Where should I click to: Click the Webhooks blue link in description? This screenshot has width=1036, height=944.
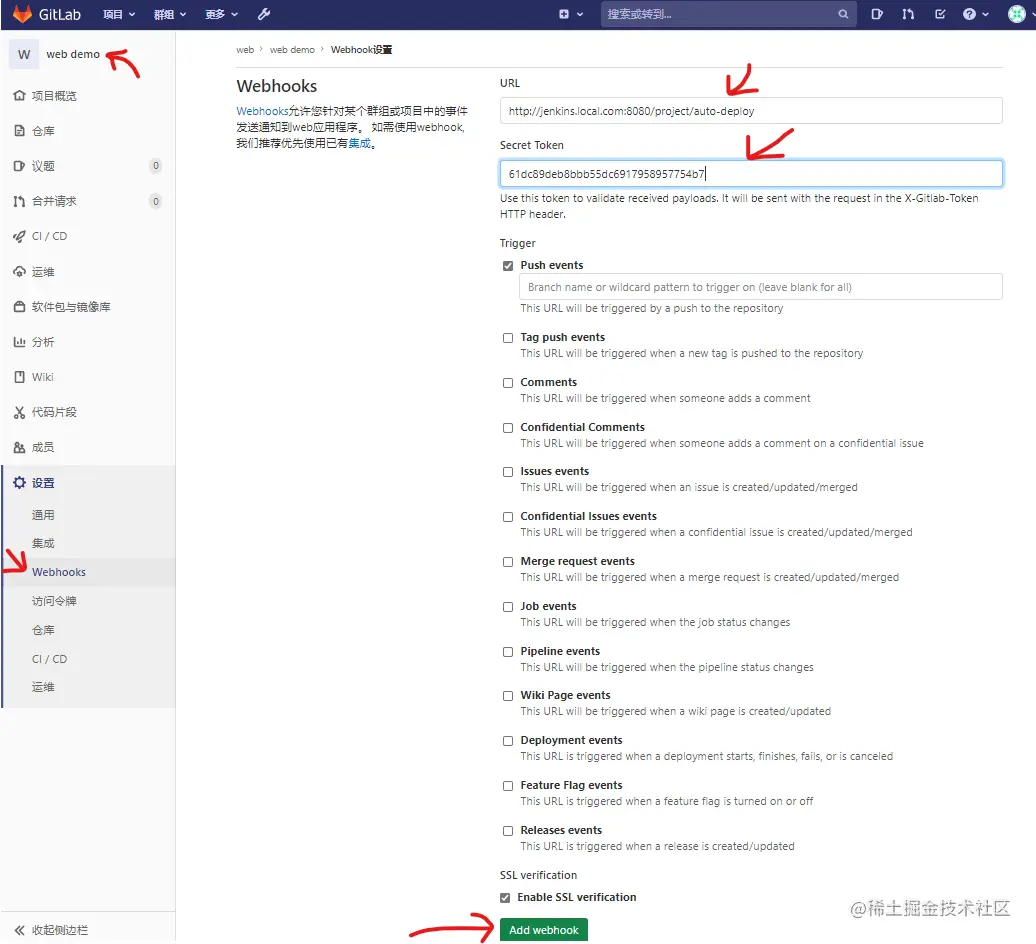262,111
